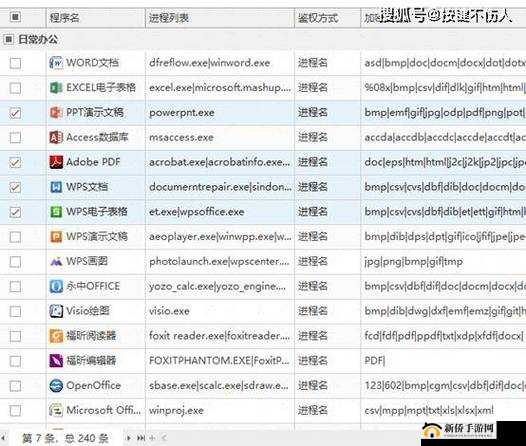
Task: Select the jpg|png|bmp|gif|tmp extension cell
Action: coord(414,261)
